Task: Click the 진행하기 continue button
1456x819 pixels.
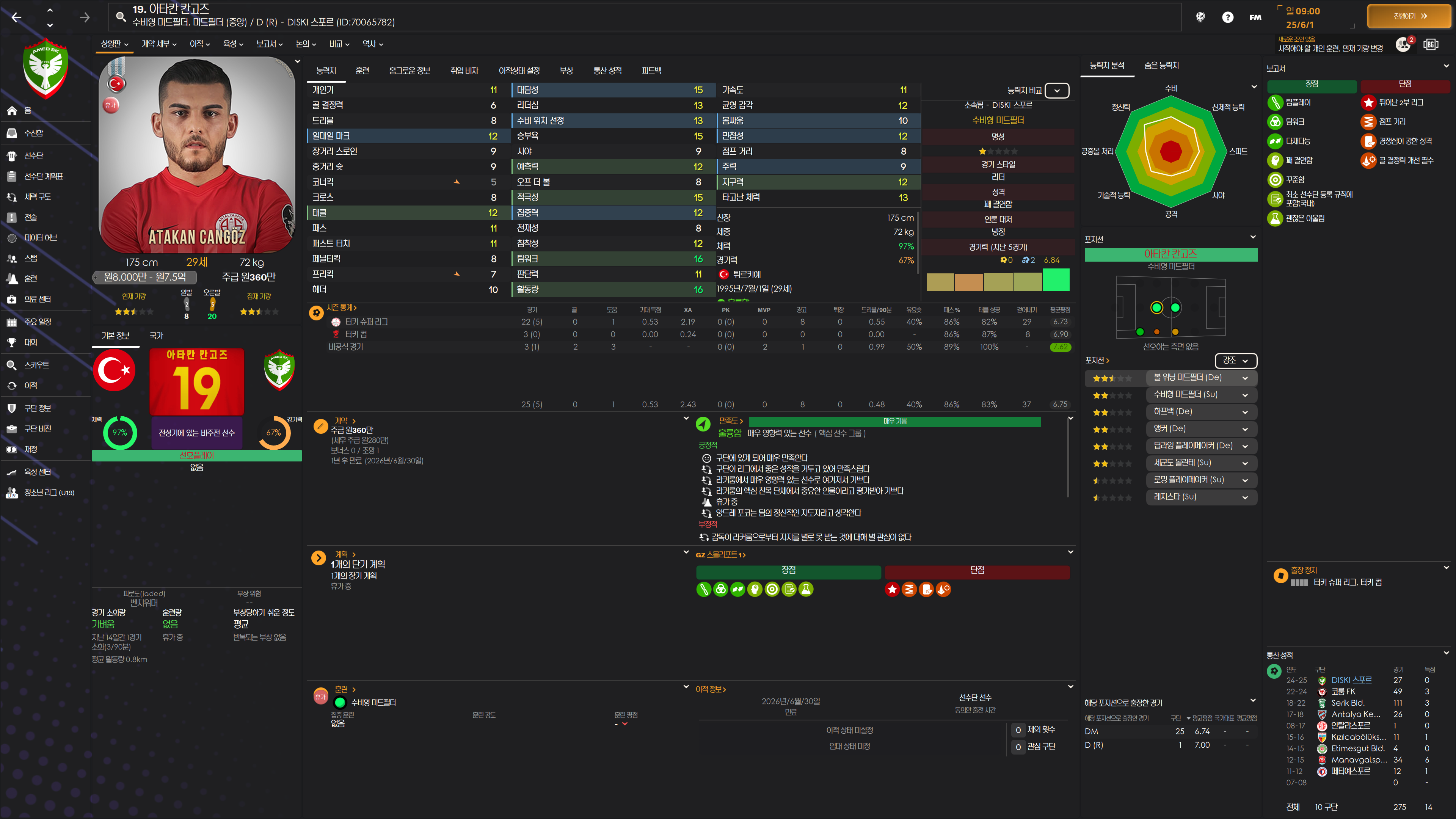Action: coord(1409,16)
